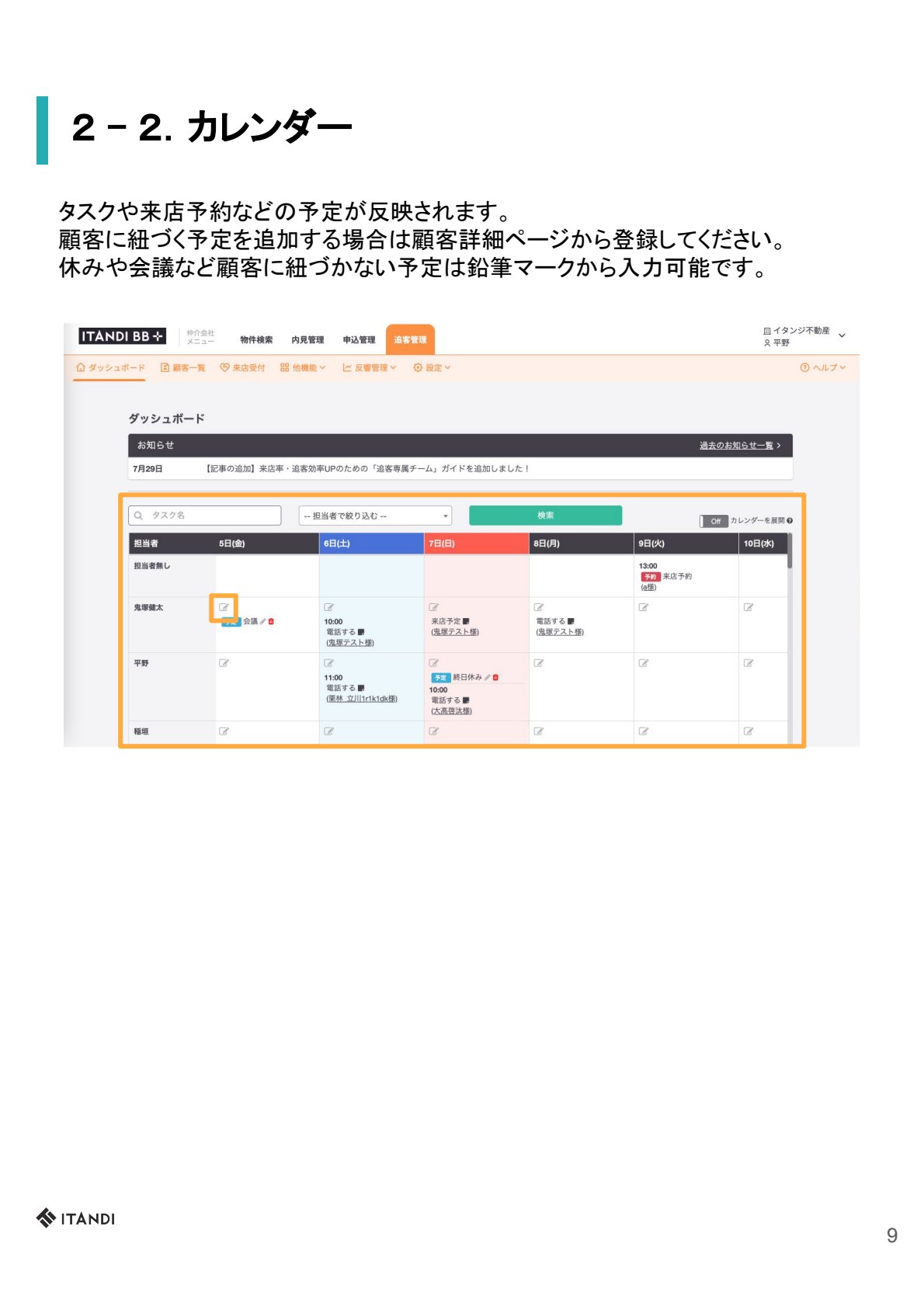Open the help tooltip next to カレンダーを展開
This screenshot has height=1306, width=924.
click(x=790, y=521)
